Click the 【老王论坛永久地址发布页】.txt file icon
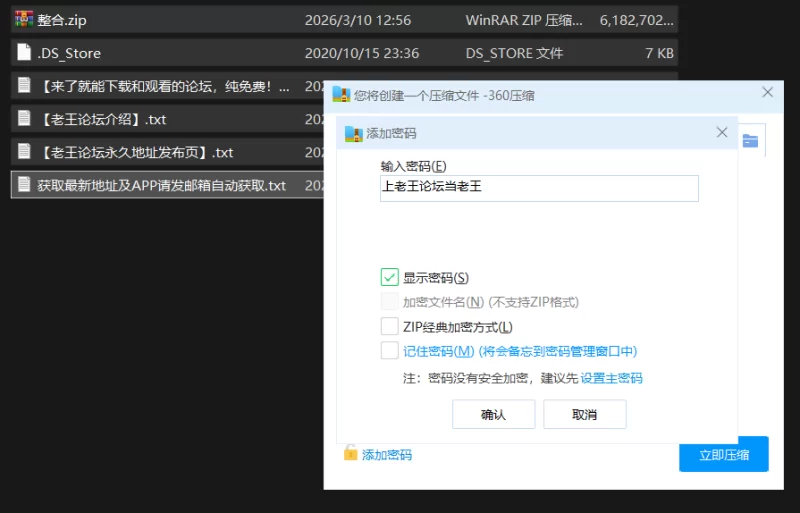 click(x=24, y=152)
